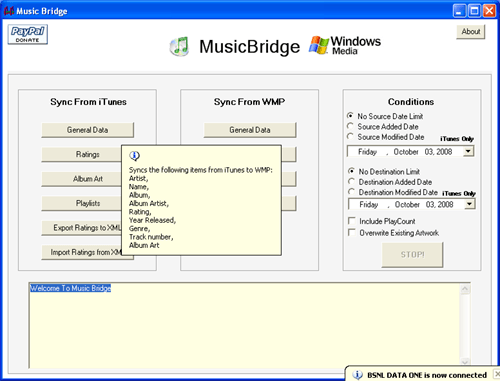Click the Sync From iTunes heading
Screen dimensions: 500x381
point(88,102)
